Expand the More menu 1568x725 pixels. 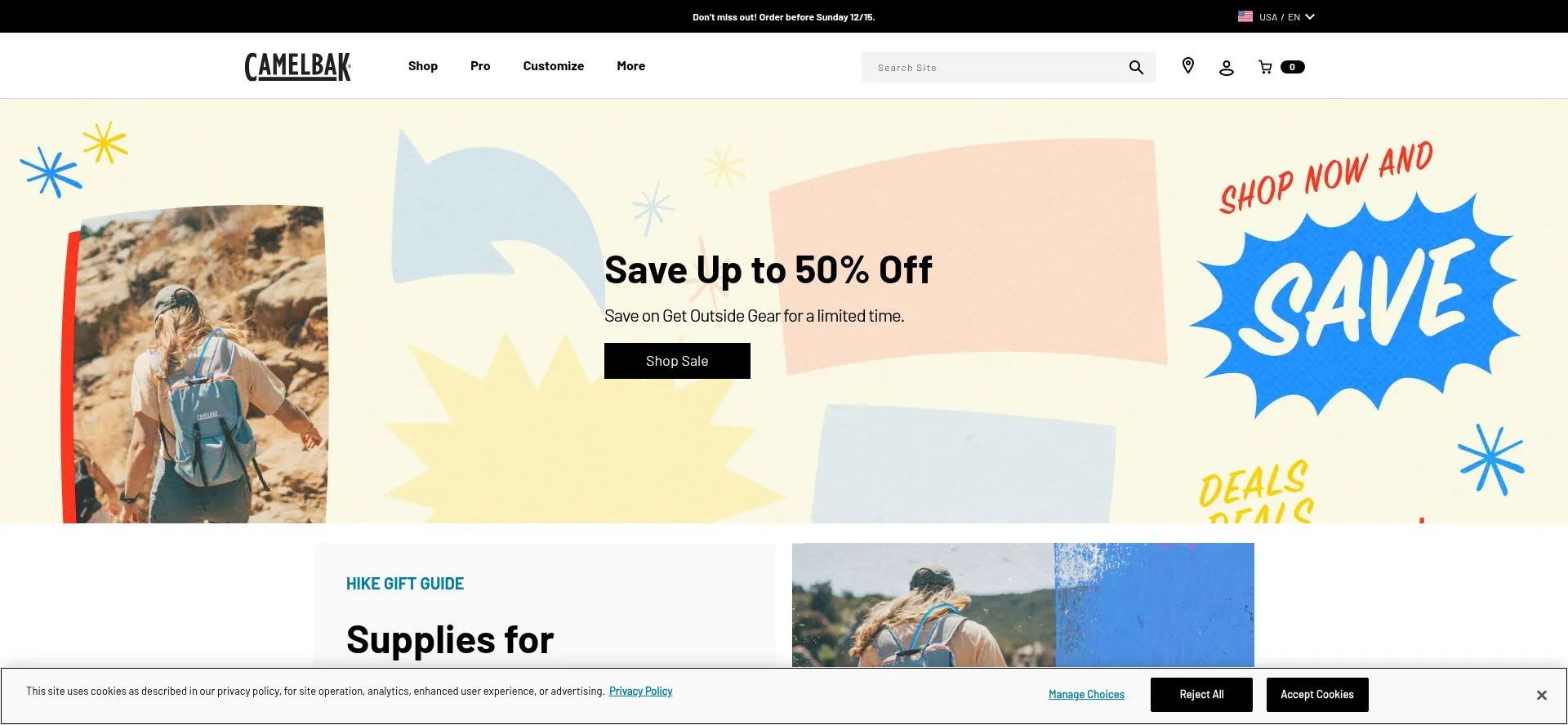tap(631, 66)
